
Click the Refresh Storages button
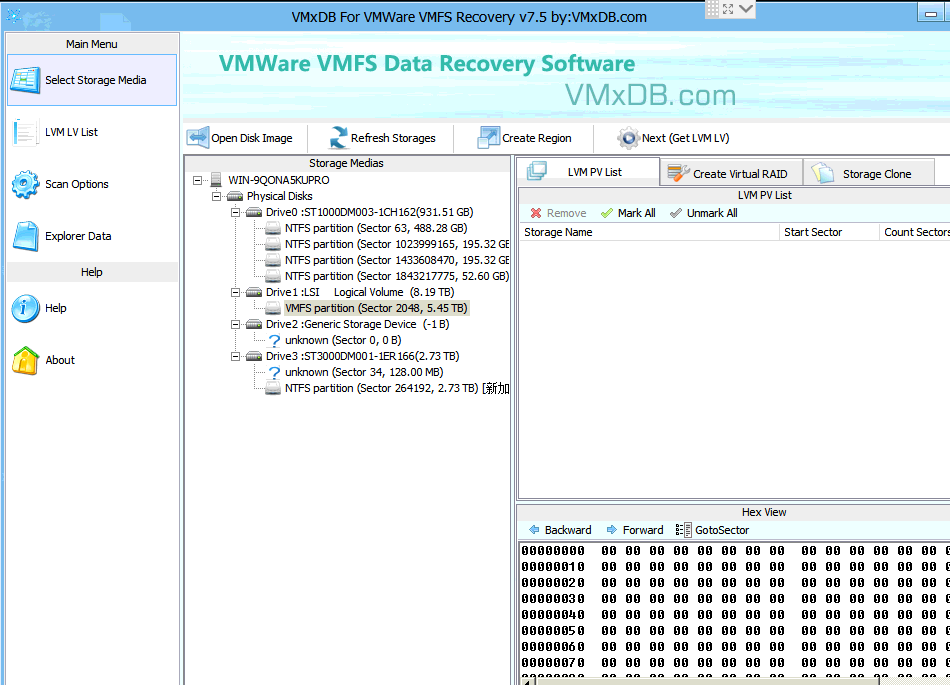382,138
